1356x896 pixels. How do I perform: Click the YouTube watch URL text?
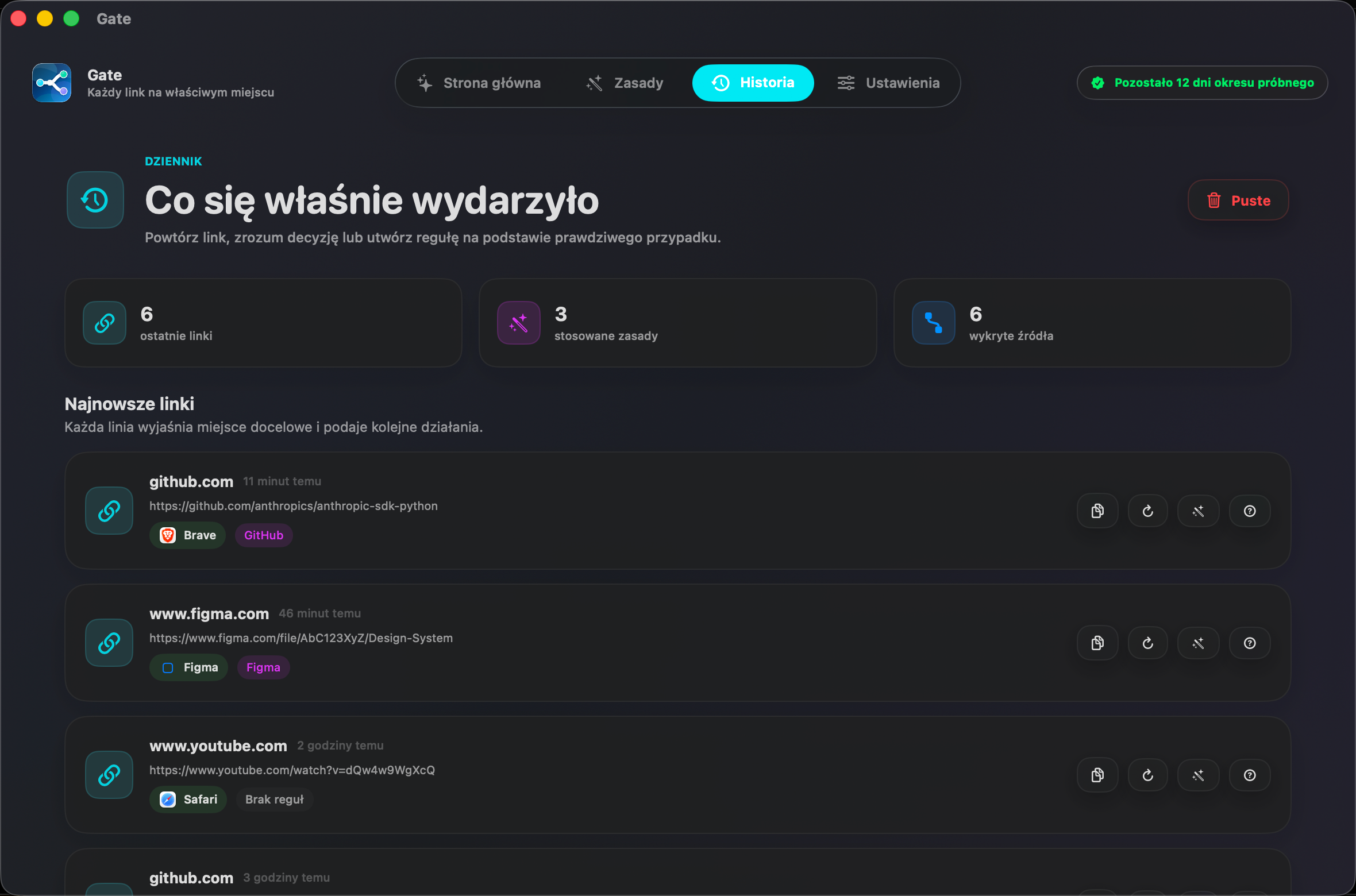(x=292, y=770)
